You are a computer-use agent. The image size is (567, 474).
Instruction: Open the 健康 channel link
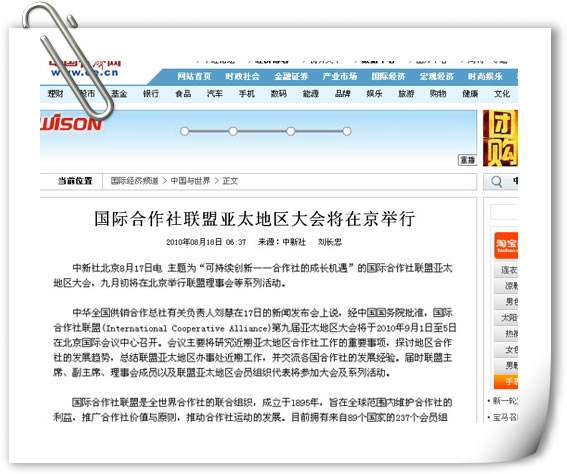[470, 94]
